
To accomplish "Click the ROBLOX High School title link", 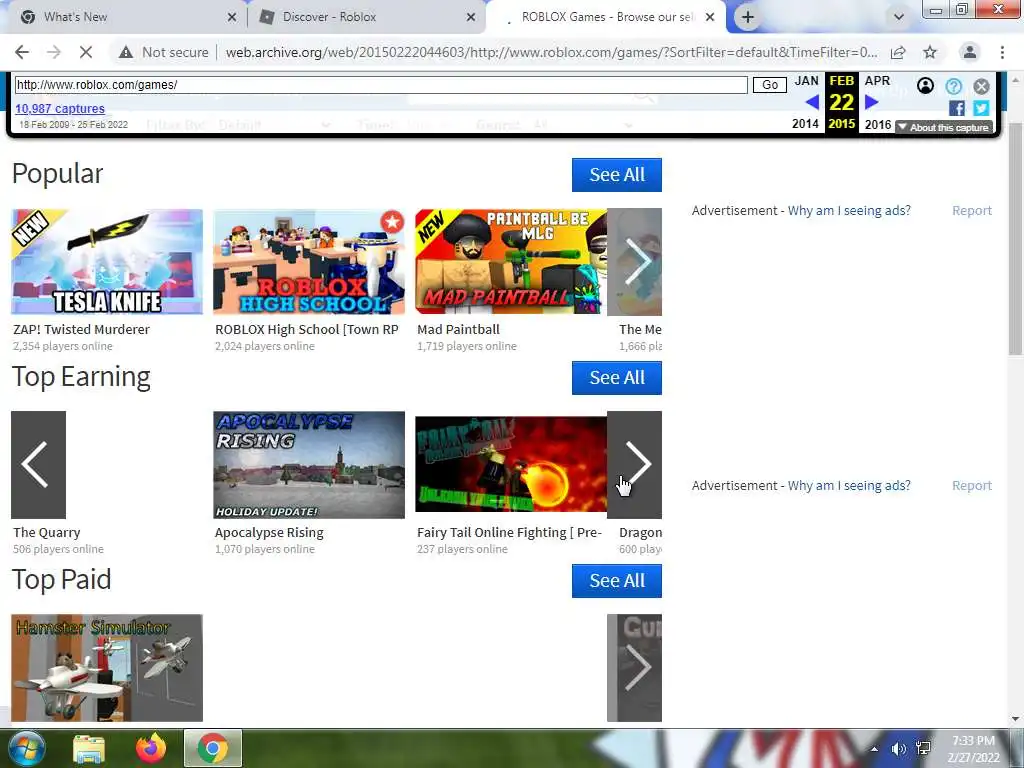I will [306, 330].
